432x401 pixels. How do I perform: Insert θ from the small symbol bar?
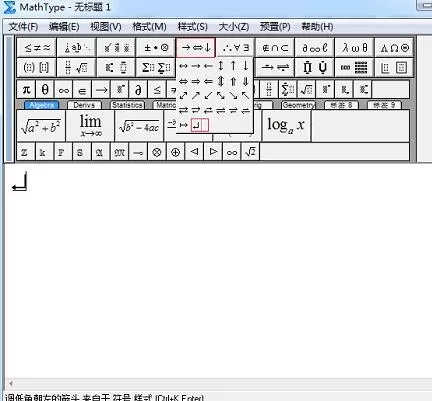coord(45,89)
